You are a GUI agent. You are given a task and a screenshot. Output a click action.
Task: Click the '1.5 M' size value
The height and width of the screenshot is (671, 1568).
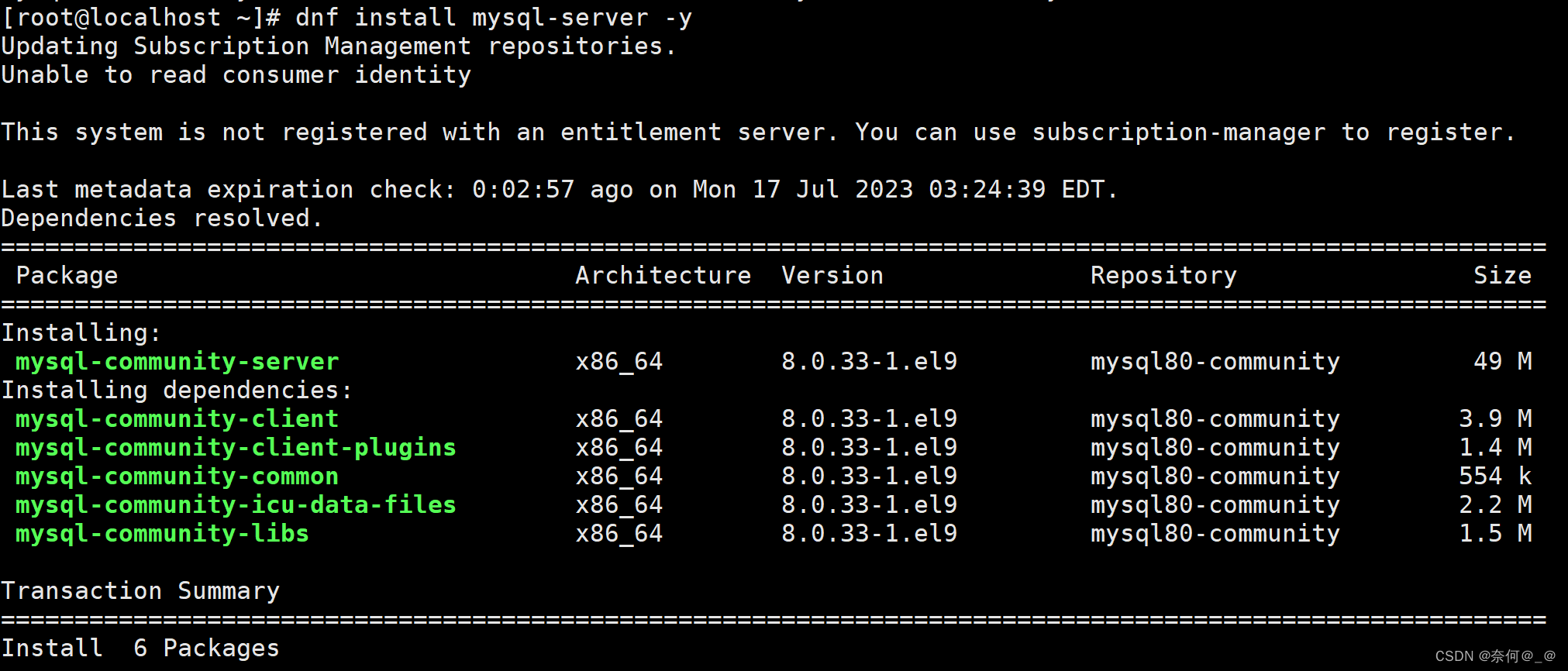1495,534
